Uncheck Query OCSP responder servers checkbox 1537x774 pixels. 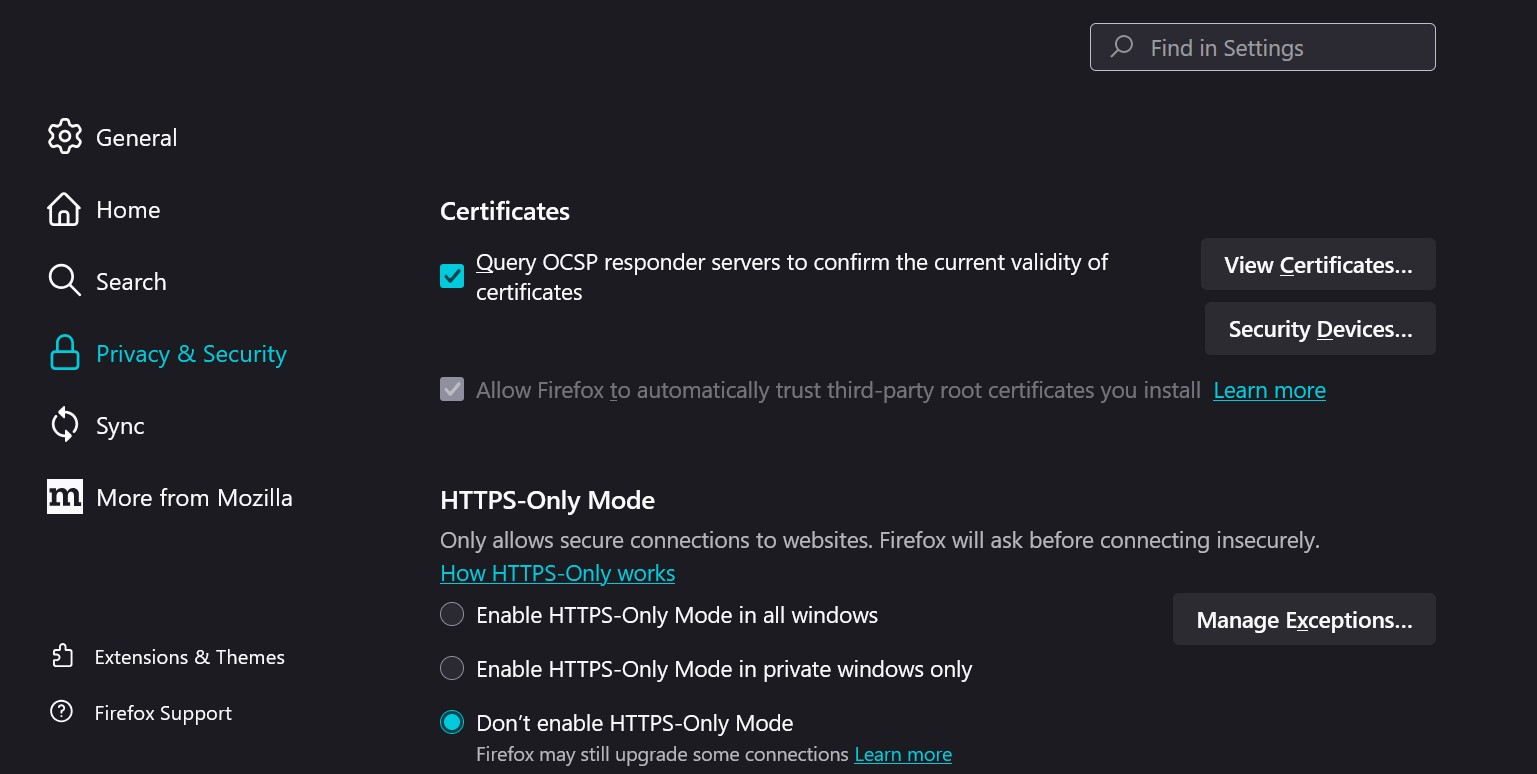pyautogui.click(x=452, y=276)
